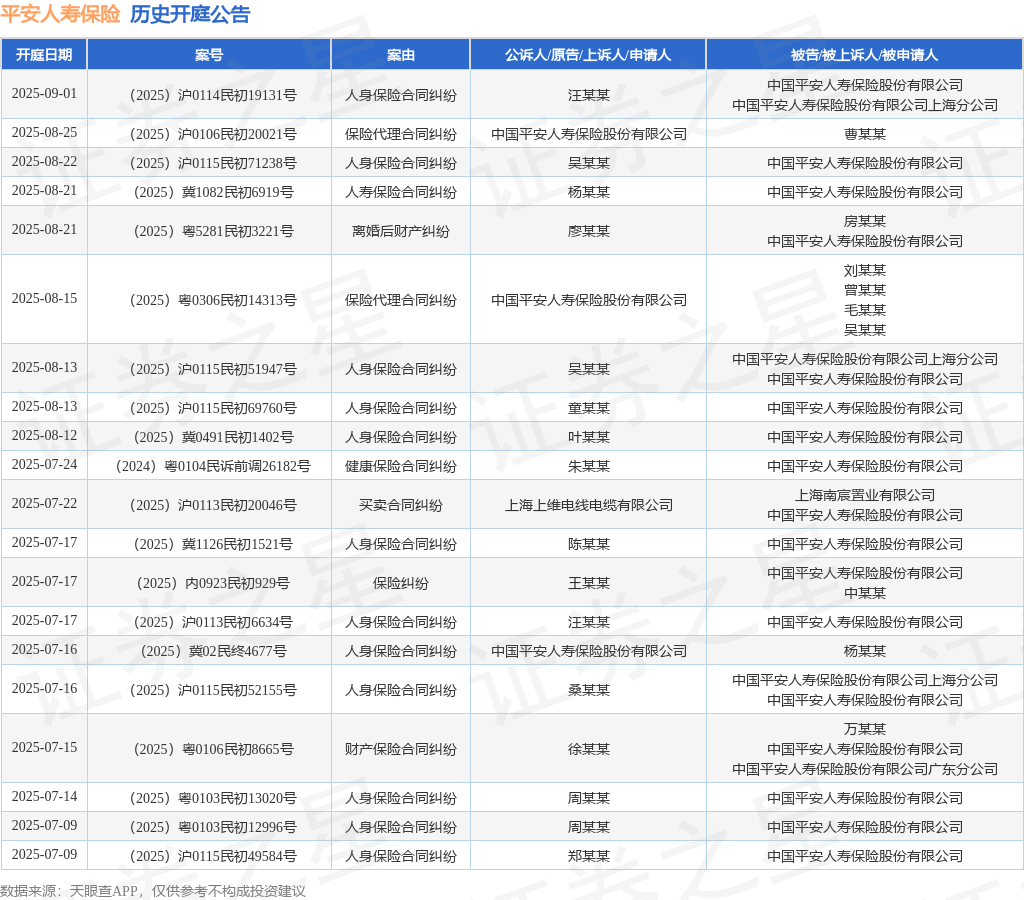Select case number (2025)粤5281民初3221号
This screenshot has height=900, width=1024.
(x=213, y=231)
